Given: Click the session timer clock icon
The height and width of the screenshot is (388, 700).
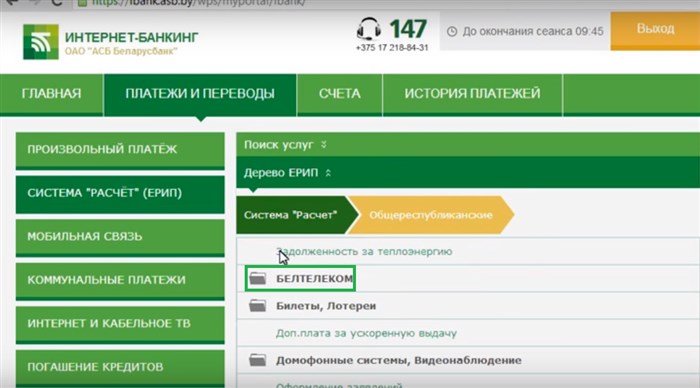Looking at the screenshot, I should pos(452,31).
